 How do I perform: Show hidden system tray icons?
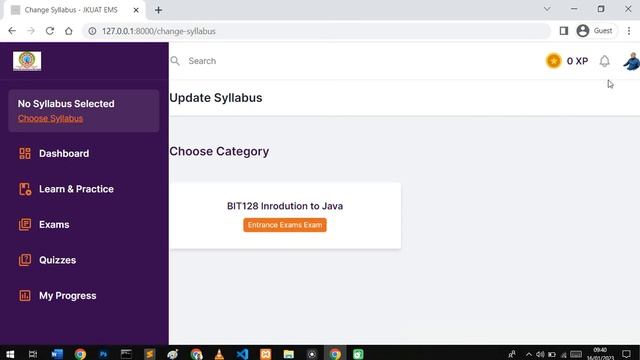pos(529,354)
